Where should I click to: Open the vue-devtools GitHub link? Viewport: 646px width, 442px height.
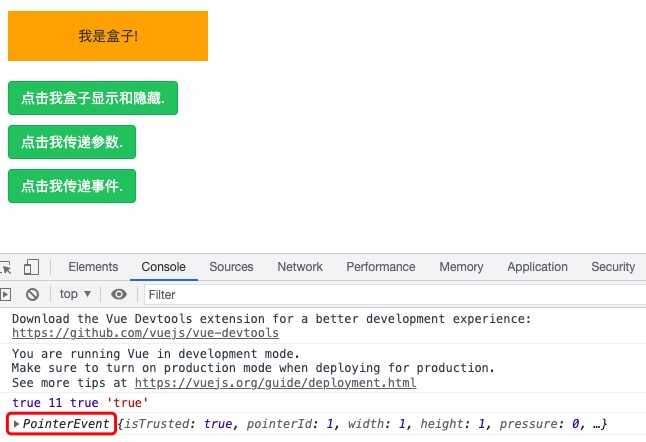(x=145, y=333)
